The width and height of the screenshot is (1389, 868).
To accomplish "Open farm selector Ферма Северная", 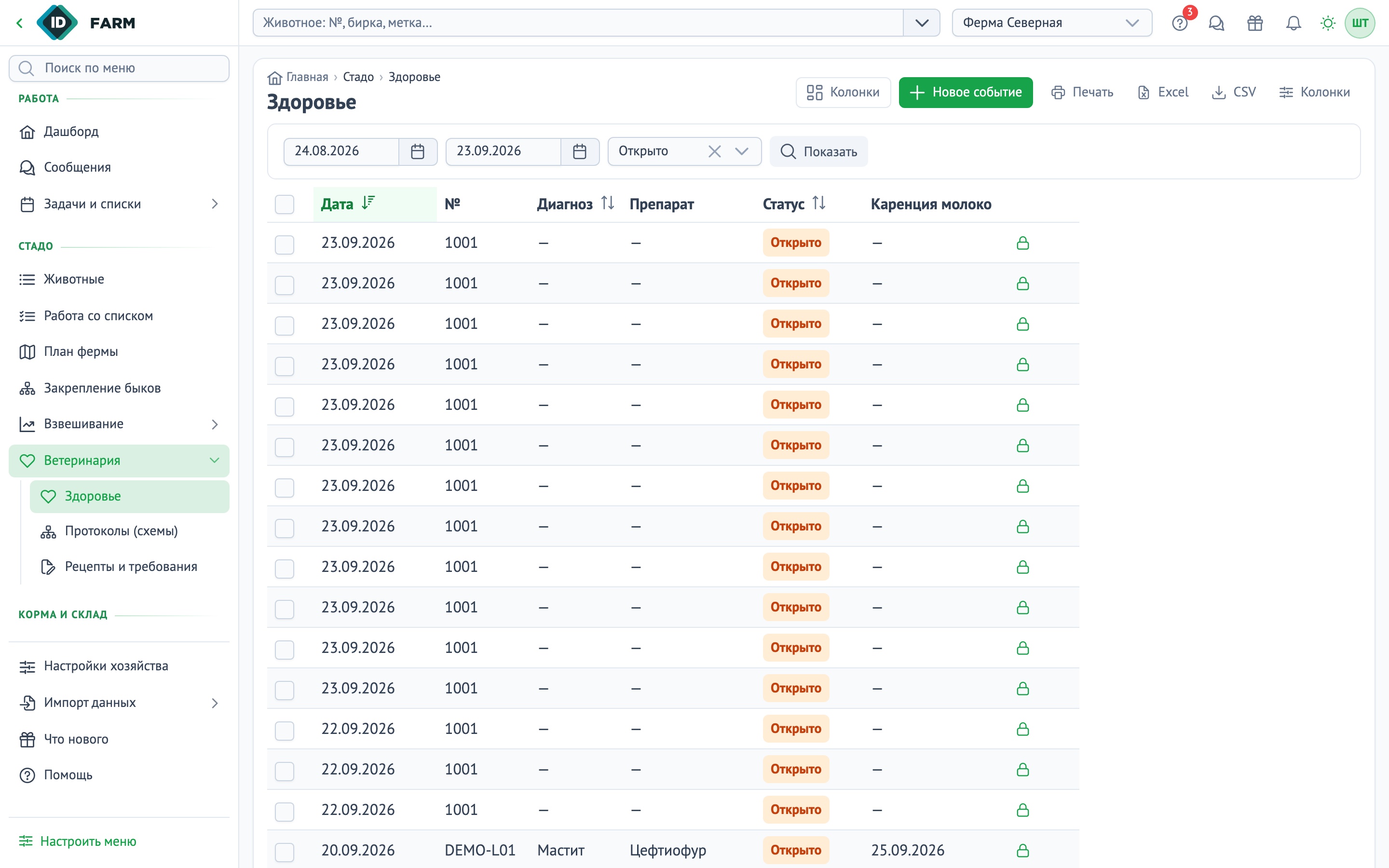I will [1051, 23].
